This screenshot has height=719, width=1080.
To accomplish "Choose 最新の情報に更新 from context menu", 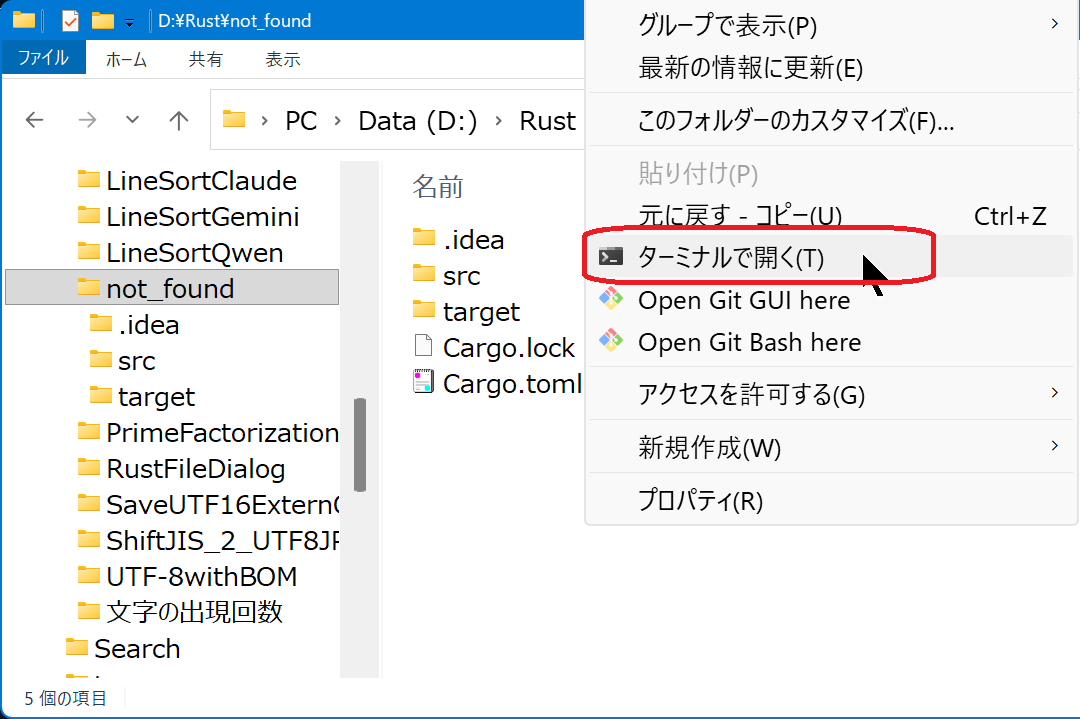I will point(750,68).
